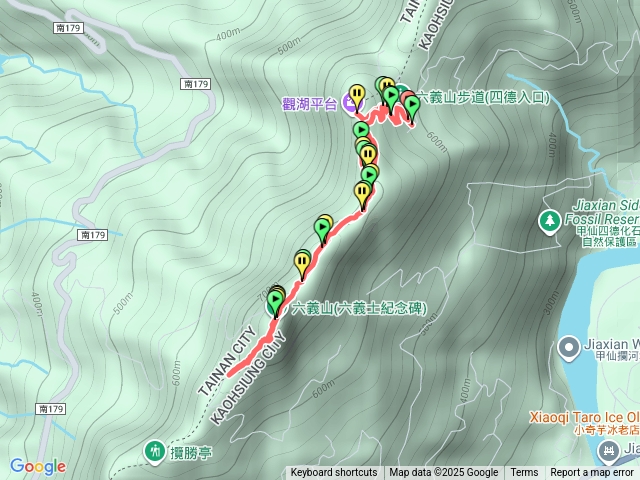Click the yellow pause marker southwest of mid-trail
640x480 pixels.
tap(302, 264)
